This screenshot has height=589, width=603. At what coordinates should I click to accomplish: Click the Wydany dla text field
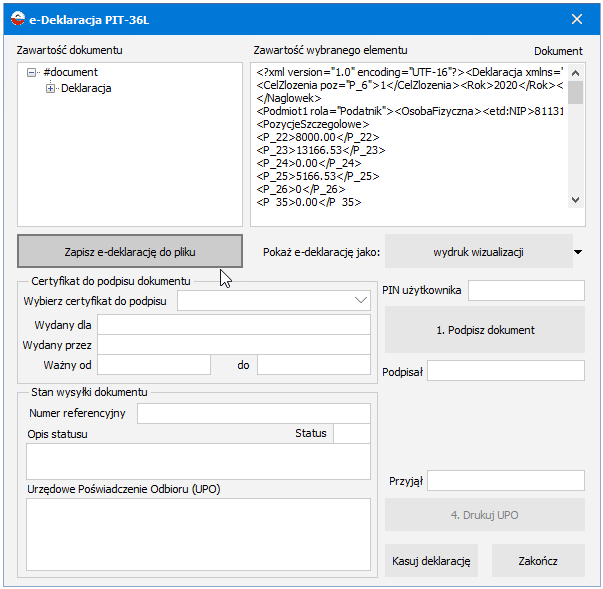click(234, 325)
